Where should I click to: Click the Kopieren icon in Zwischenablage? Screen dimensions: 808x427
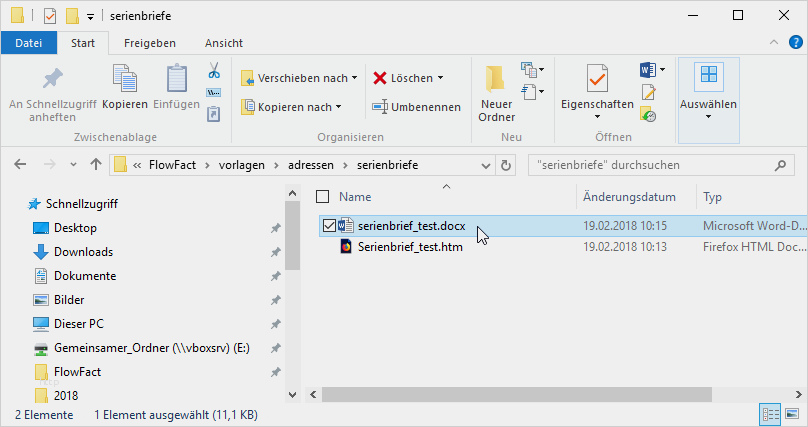(x=125, y=78)
